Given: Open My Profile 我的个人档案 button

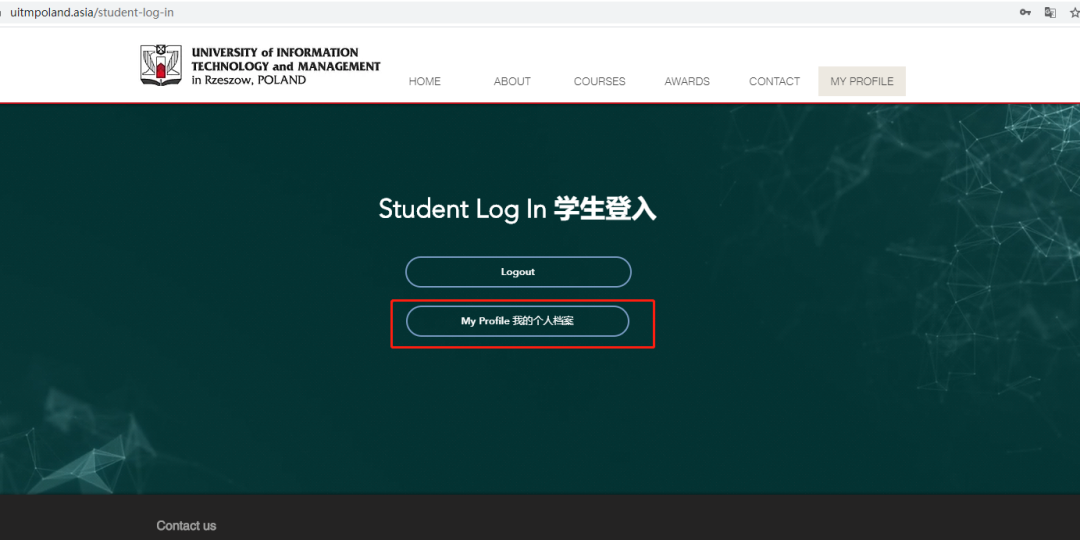Looking at the screenshot, I should coord(517,321).
